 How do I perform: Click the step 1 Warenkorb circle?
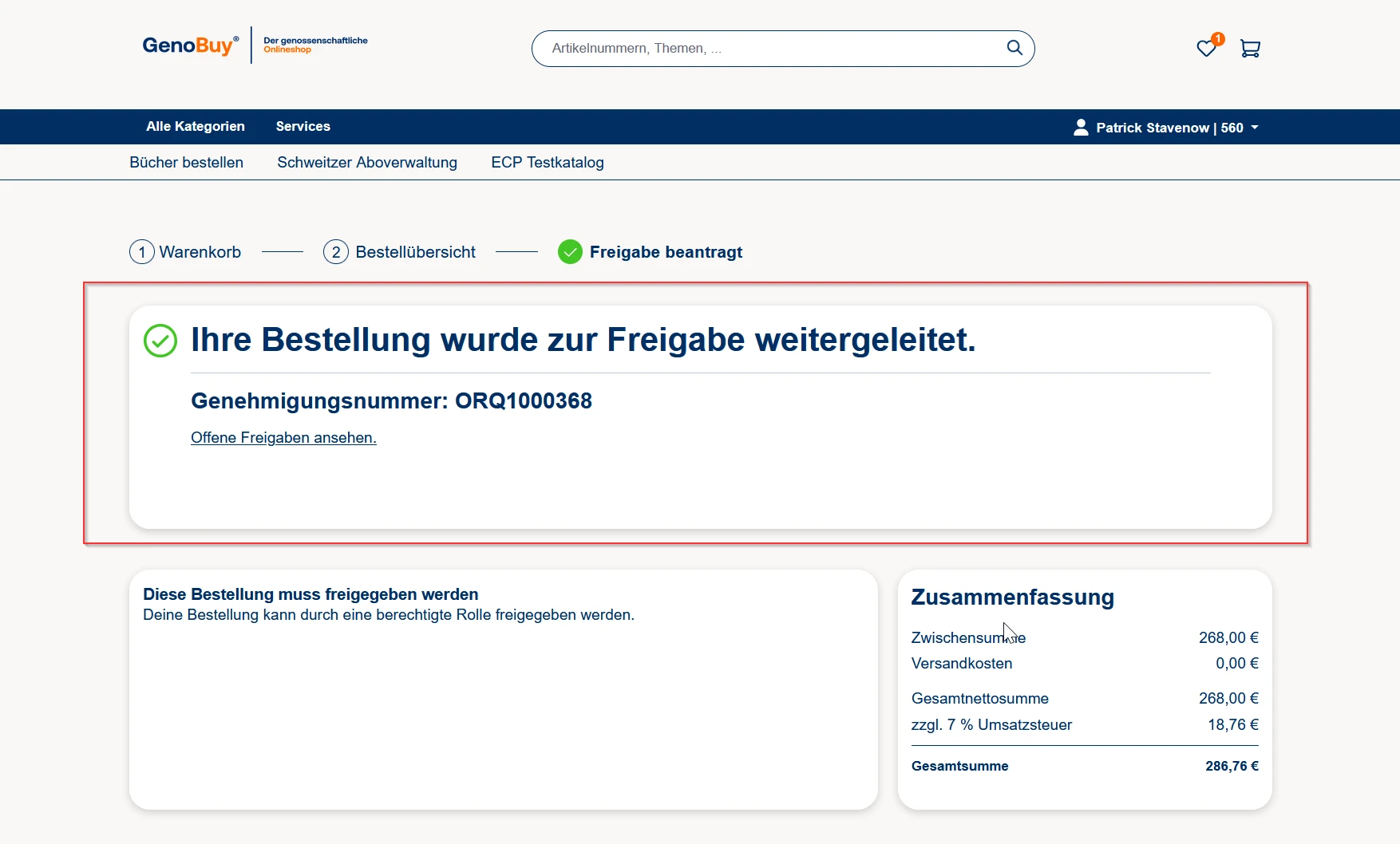[x=142, y=252]
